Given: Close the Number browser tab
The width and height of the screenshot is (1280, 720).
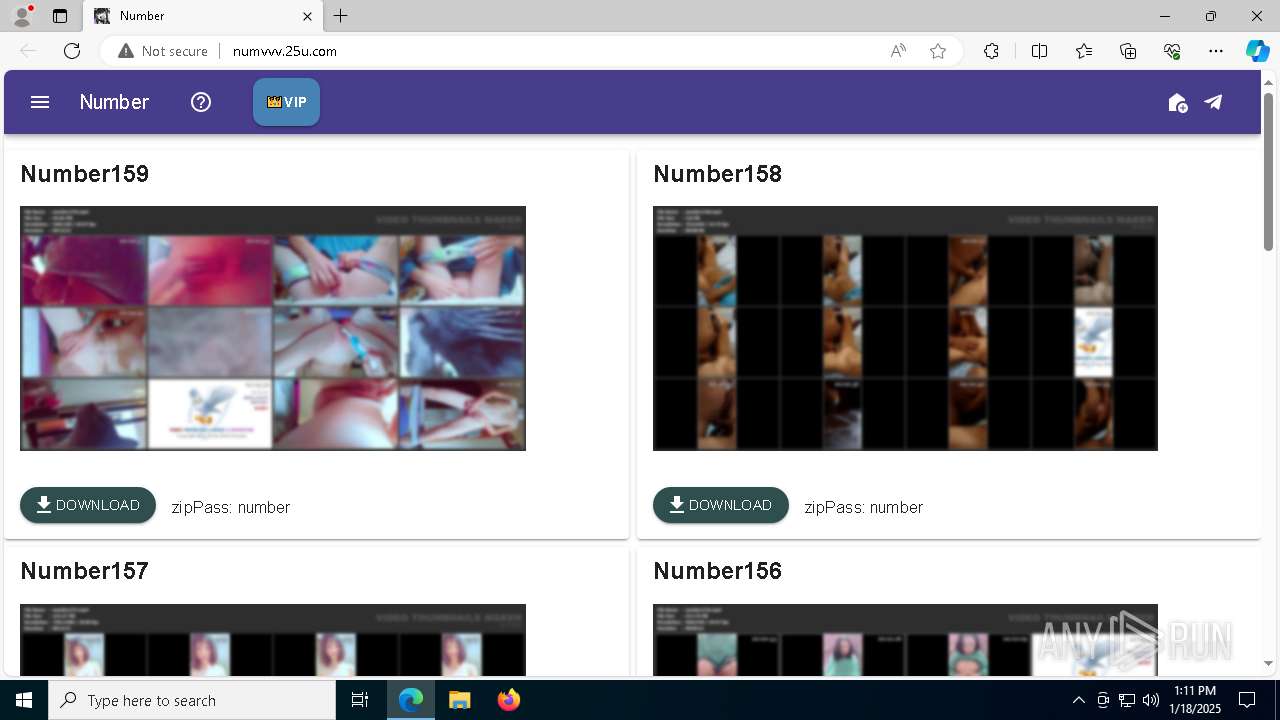Looking at the screenshot, I should 307,16.
